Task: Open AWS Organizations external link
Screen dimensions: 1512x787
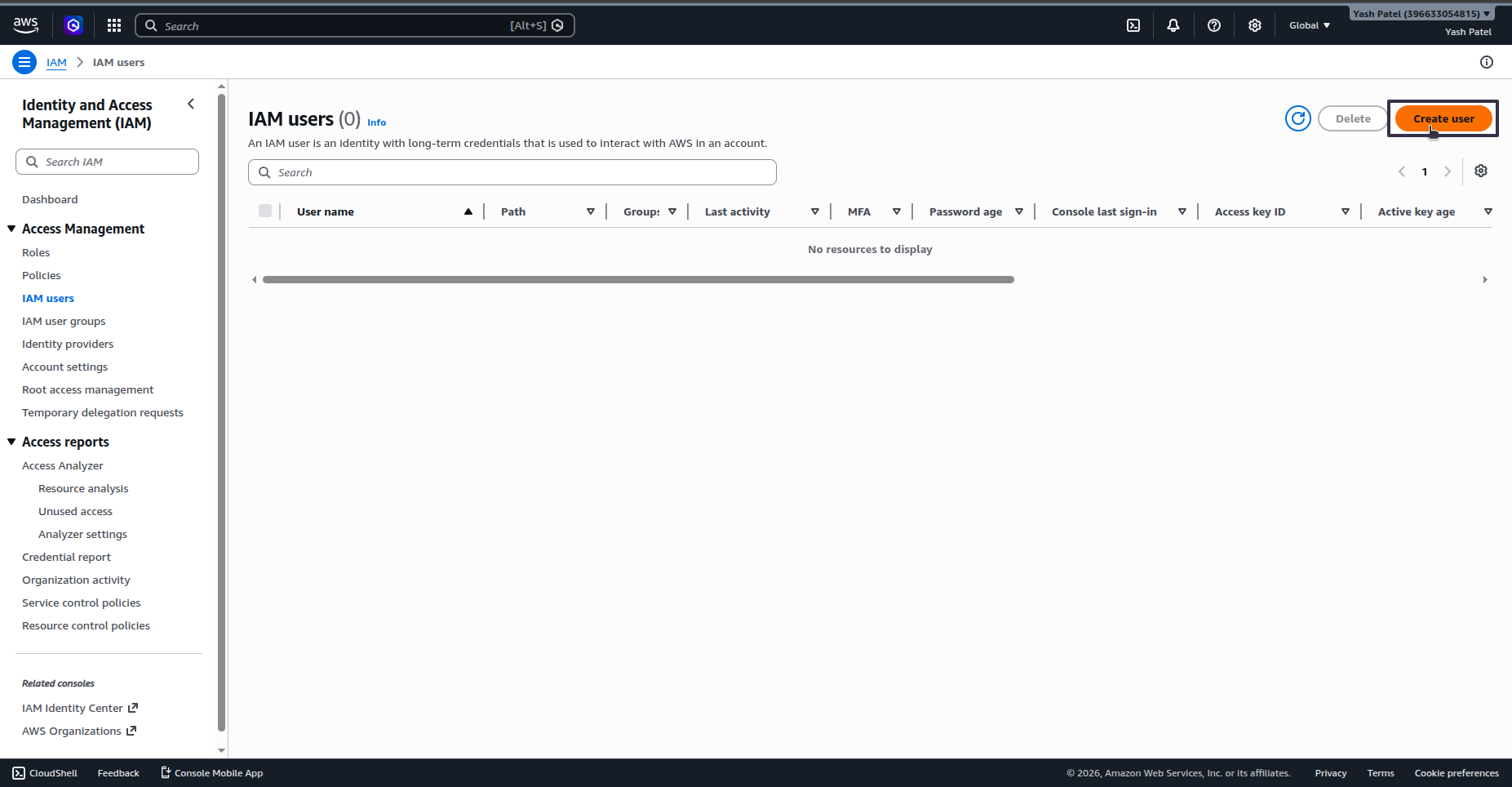Action: point(79,731)
